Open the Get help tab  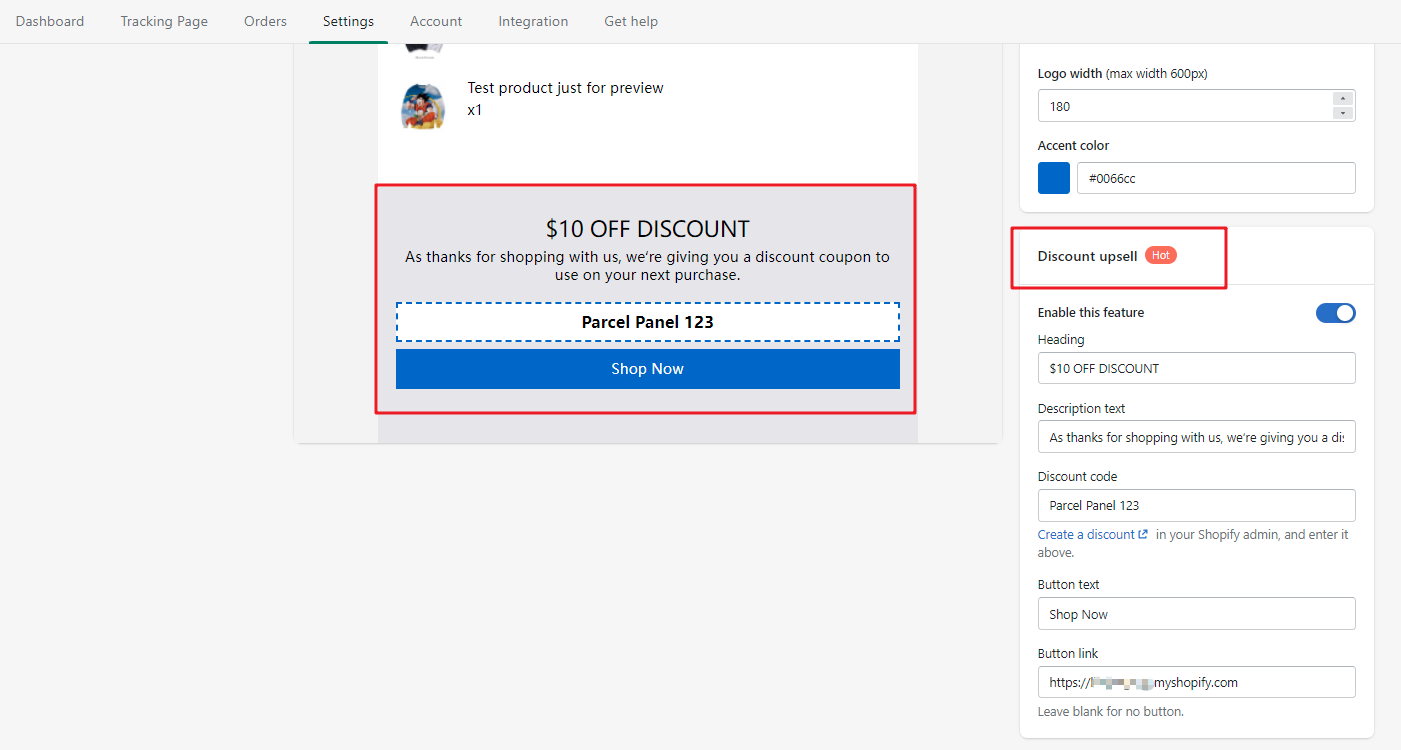pos(631,21)
